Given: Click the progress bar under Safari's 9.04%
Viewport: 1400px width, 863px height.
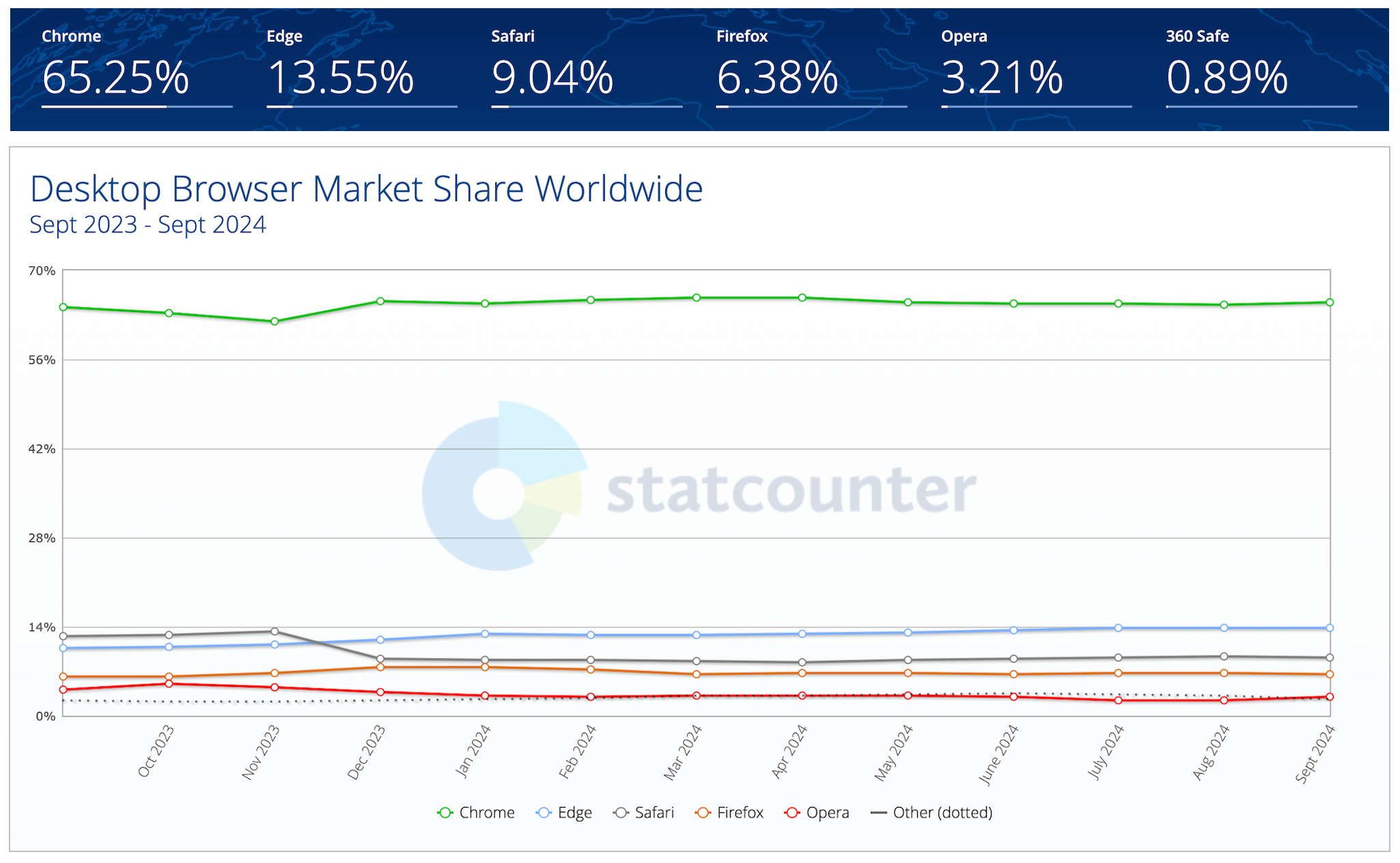Looking at the screenshot, I should pos(587,107).
